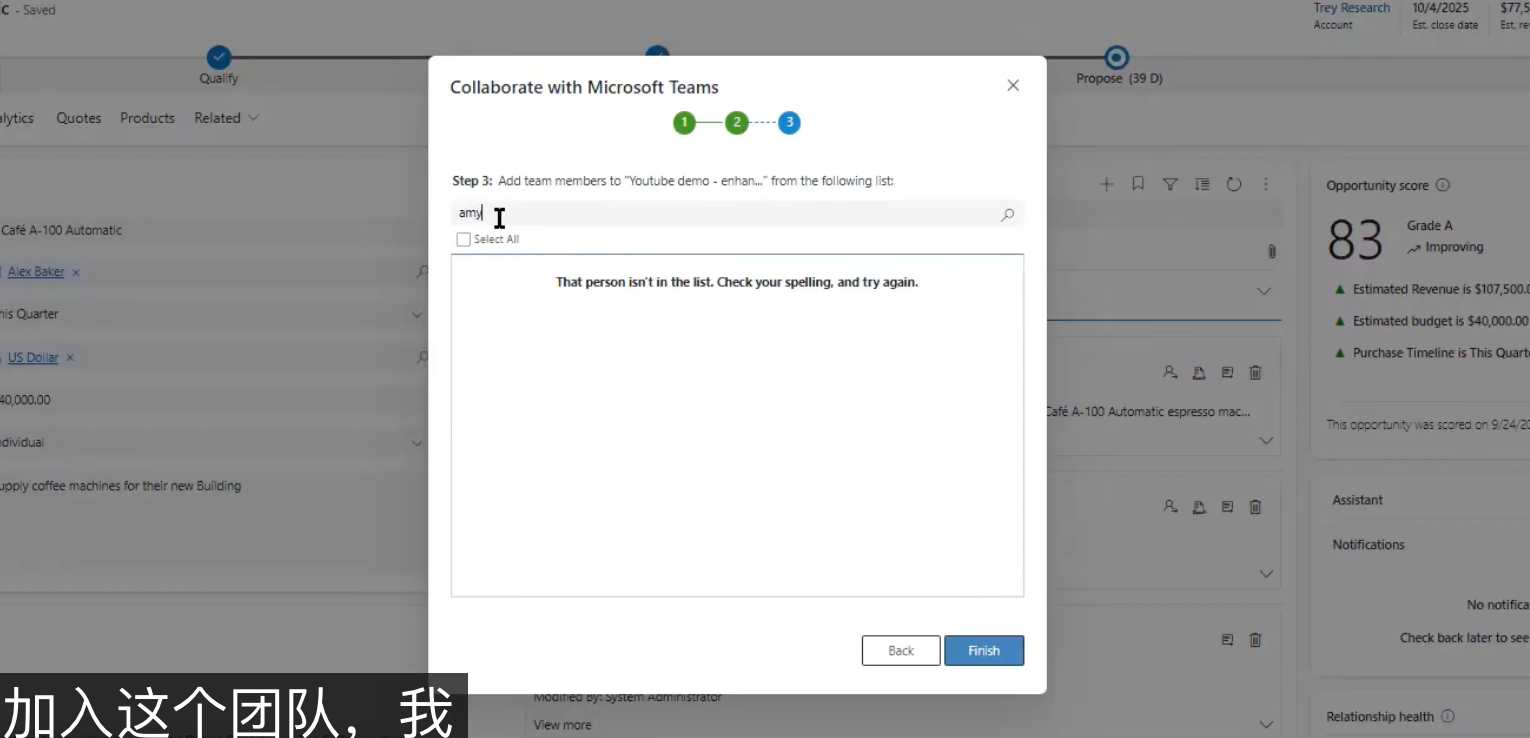Viewport: 1530px width, 738px height.
Task: Expand all timeline records icon
Action: pyautogui.click(x=1202, y=184)
